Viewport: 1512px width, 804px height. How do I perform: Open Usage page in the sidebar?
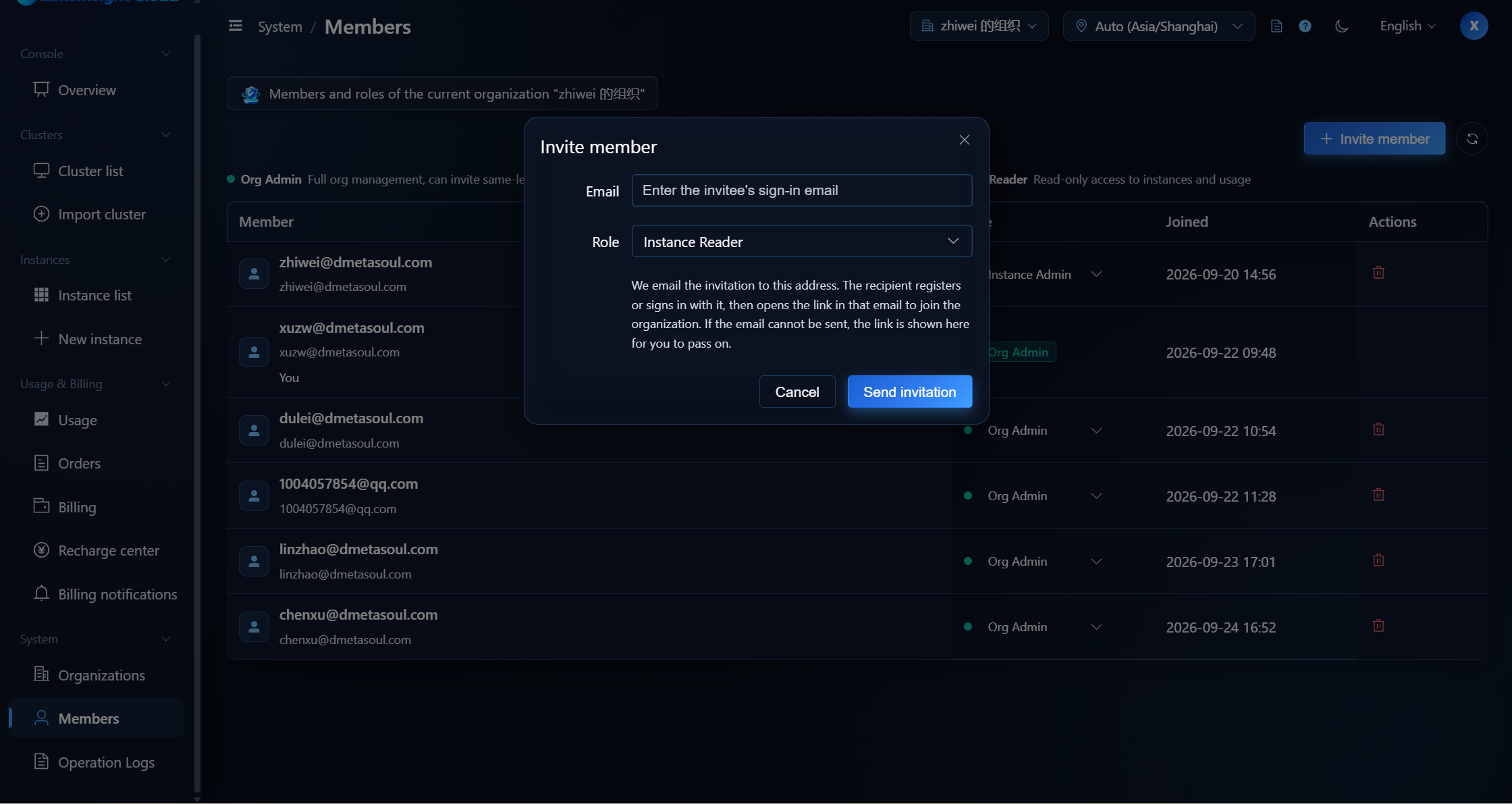(97, 421)
